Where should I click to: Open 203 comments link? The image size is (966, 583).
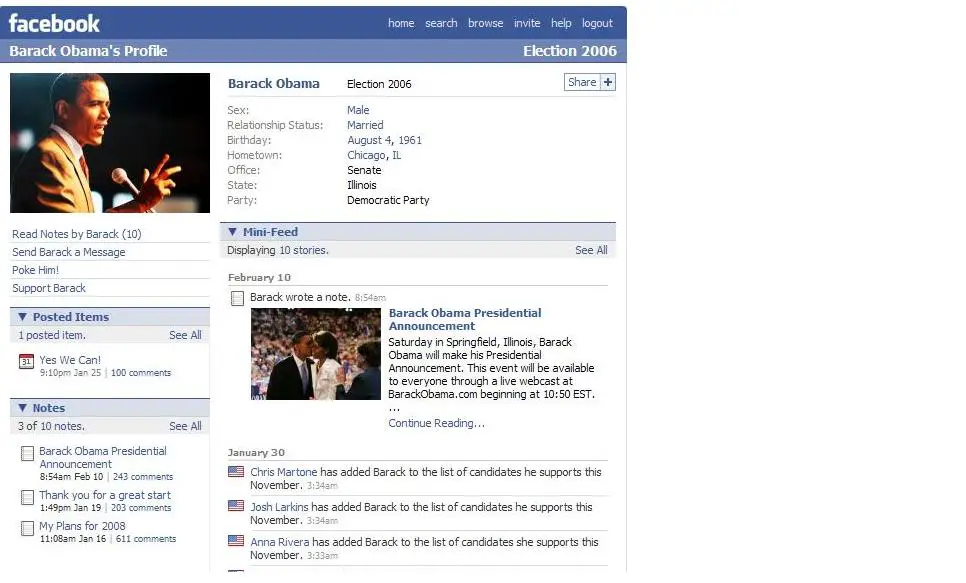pos(141,508)
